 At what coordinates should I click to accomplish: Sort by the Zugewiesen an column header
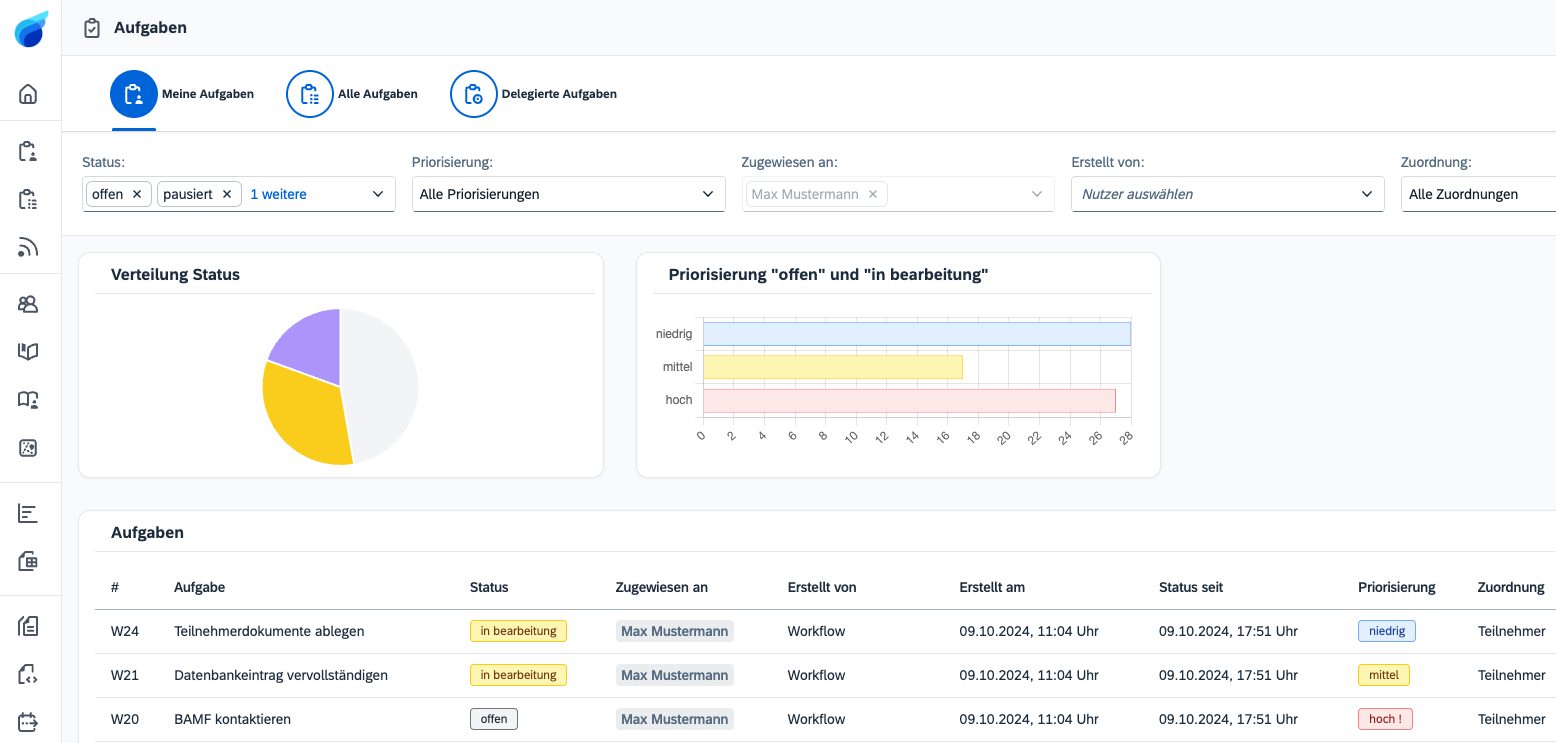point(662,587)
